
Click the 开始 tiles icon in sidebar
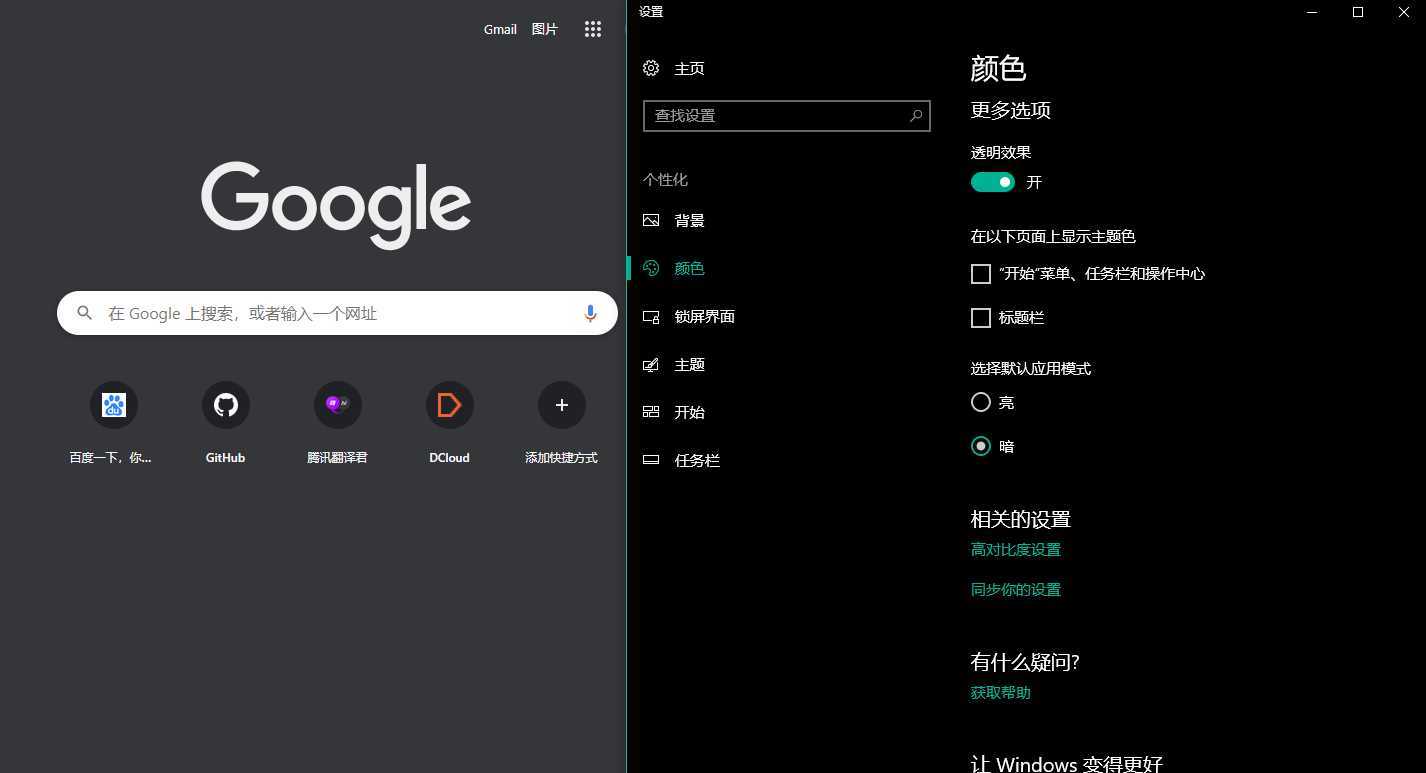pyautogui.click(x=651, y=412)
